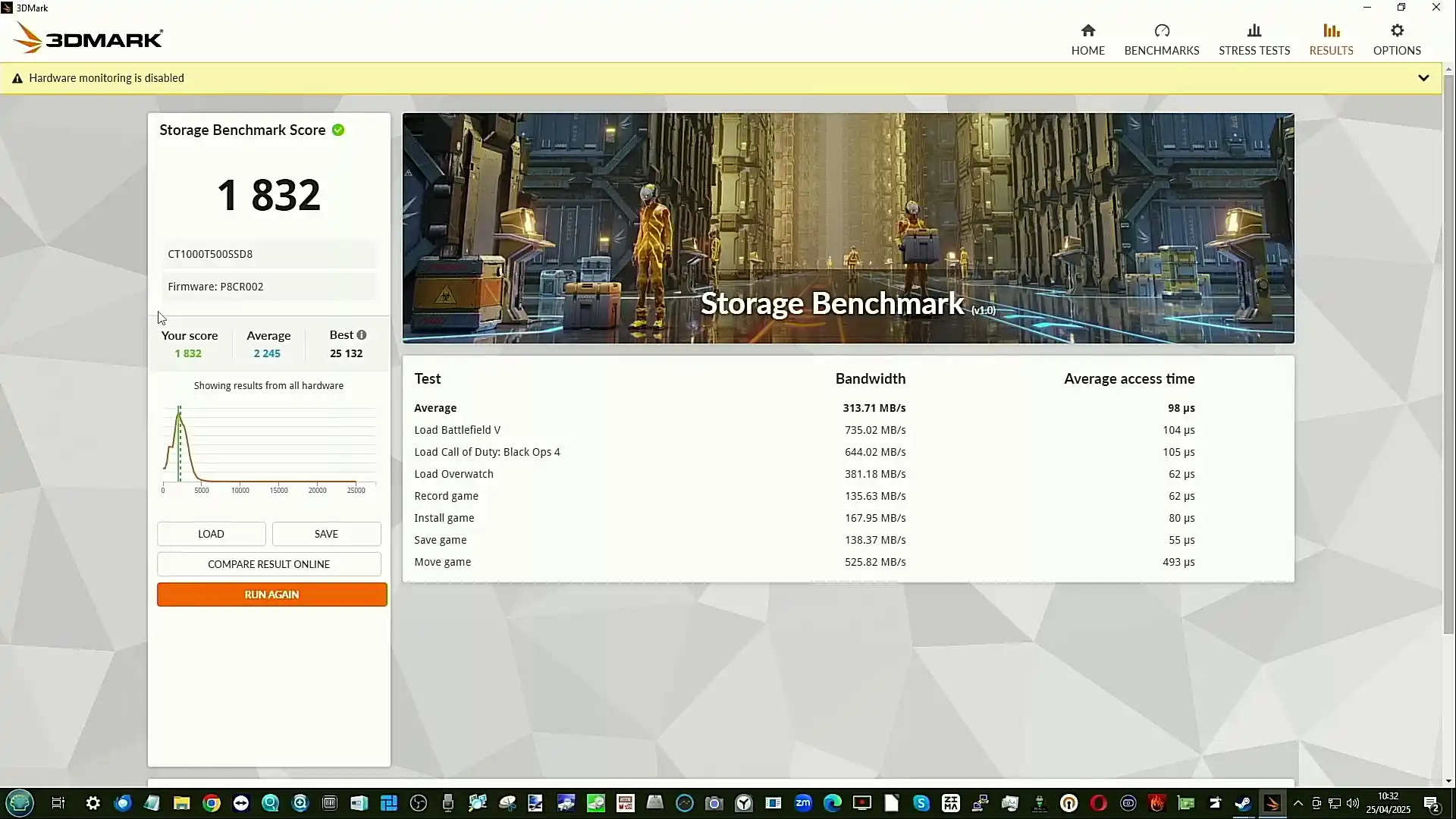The width and height of the screenshot is (1456, 819).
Task: Click the Storage Benchmark banner image
Action: (x=848, y=228)
